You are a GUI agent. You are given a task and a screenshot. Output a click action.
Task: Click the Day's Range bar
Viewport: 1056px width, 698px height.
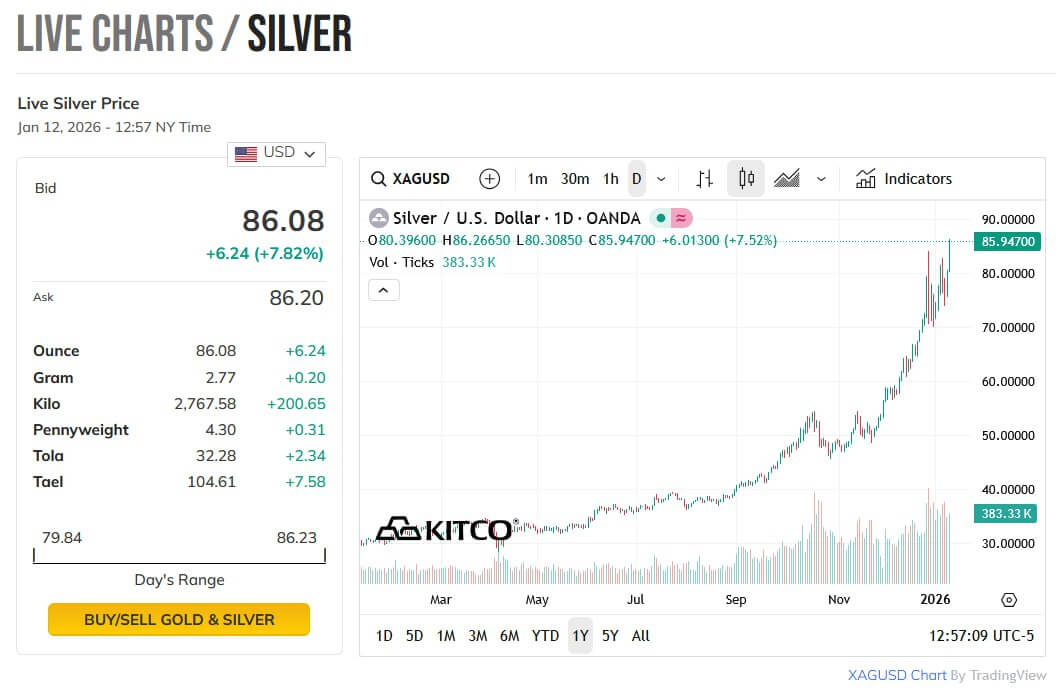179,556
